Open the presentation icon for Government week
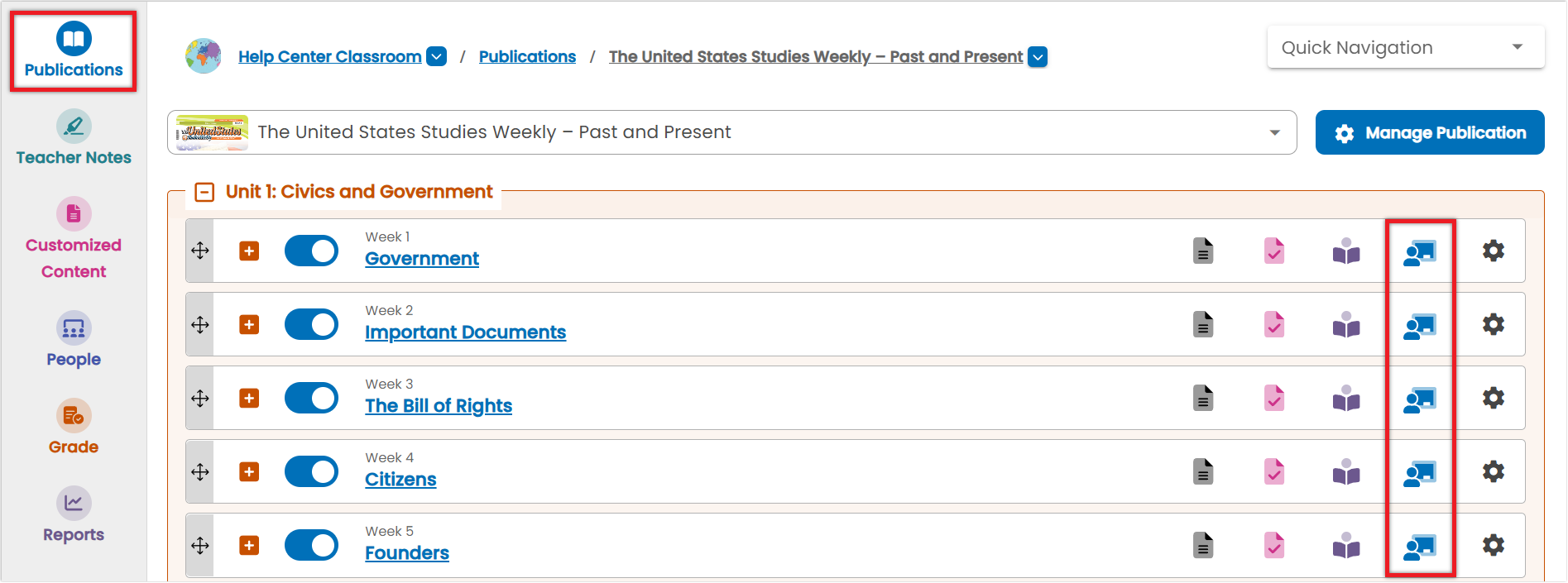1568x583 pixels. click(1420, 251)
